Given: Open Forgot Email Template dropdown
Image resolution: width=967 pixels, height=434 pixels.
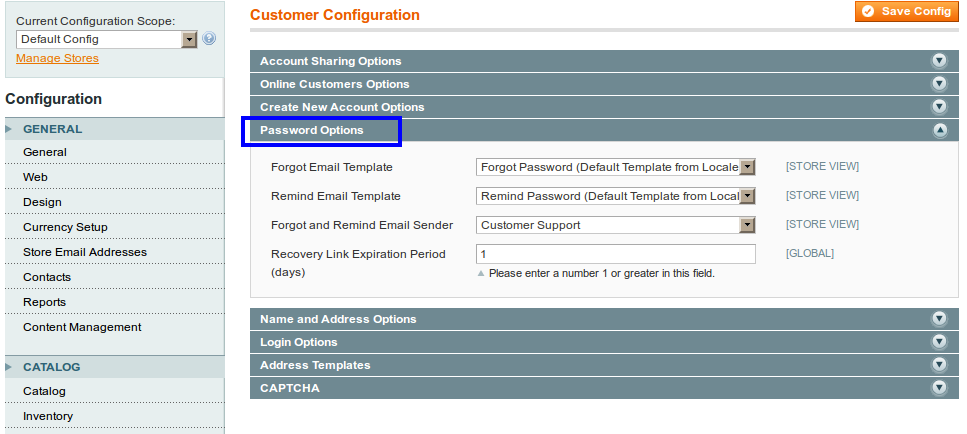Looking at the screenshot, I should [615, 167].
